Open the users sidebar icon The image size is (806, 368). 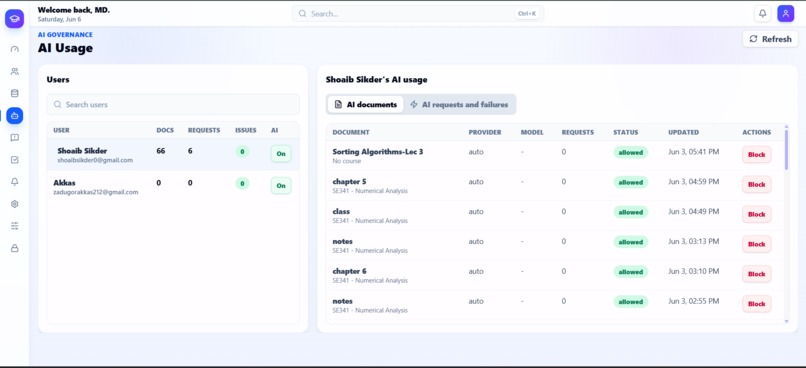pyautogui.click(x=14, y=71)
